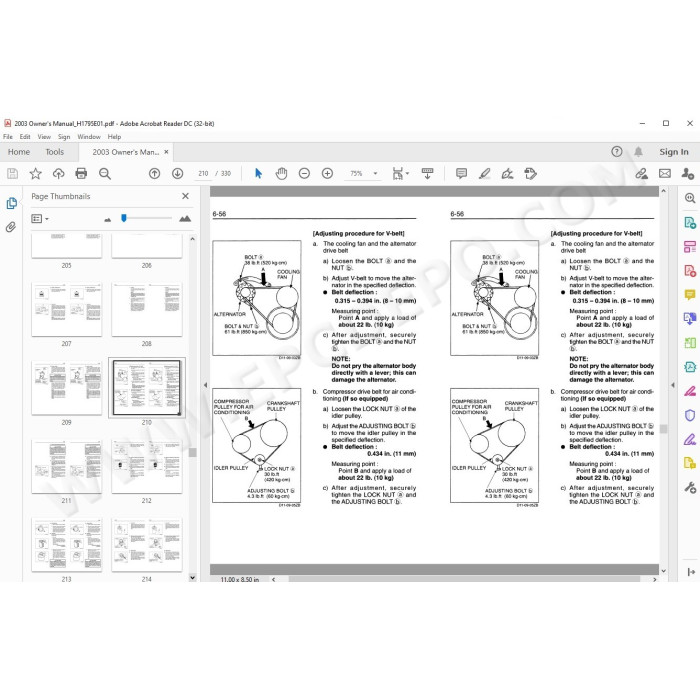Go to the previous page arrow
Screen dimensions: 700x700
[154, 174]
